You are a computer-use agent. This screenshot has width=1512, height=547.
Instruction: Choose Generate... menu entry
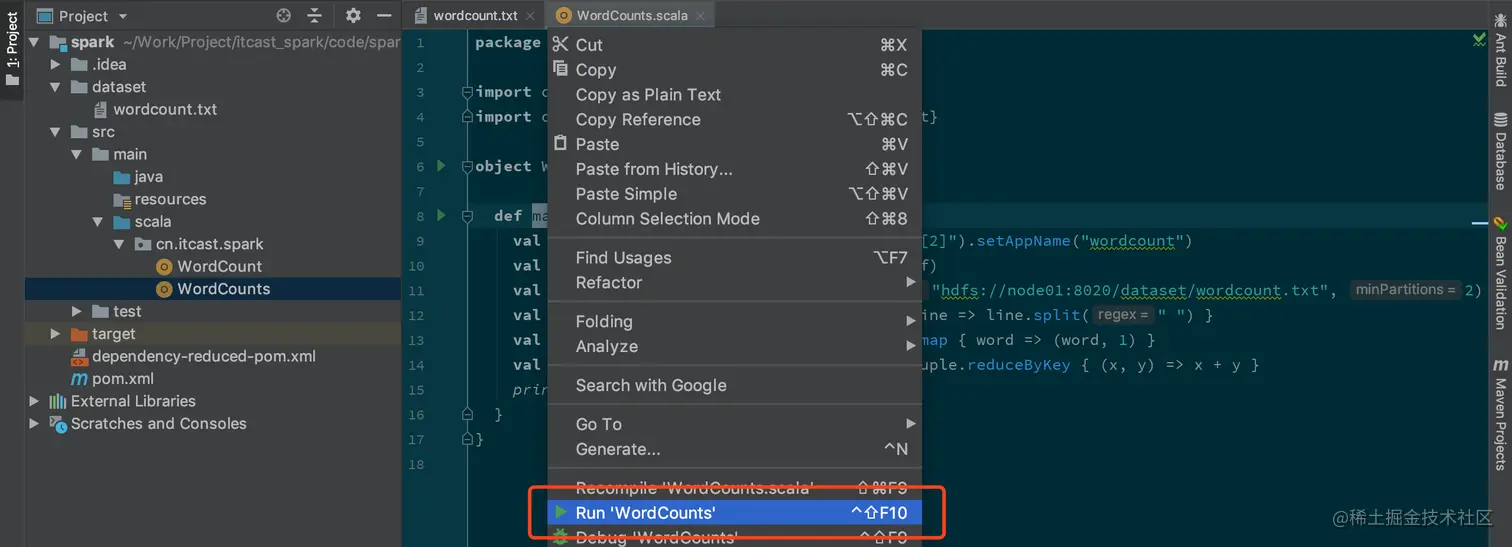click(x=734, y=449)
